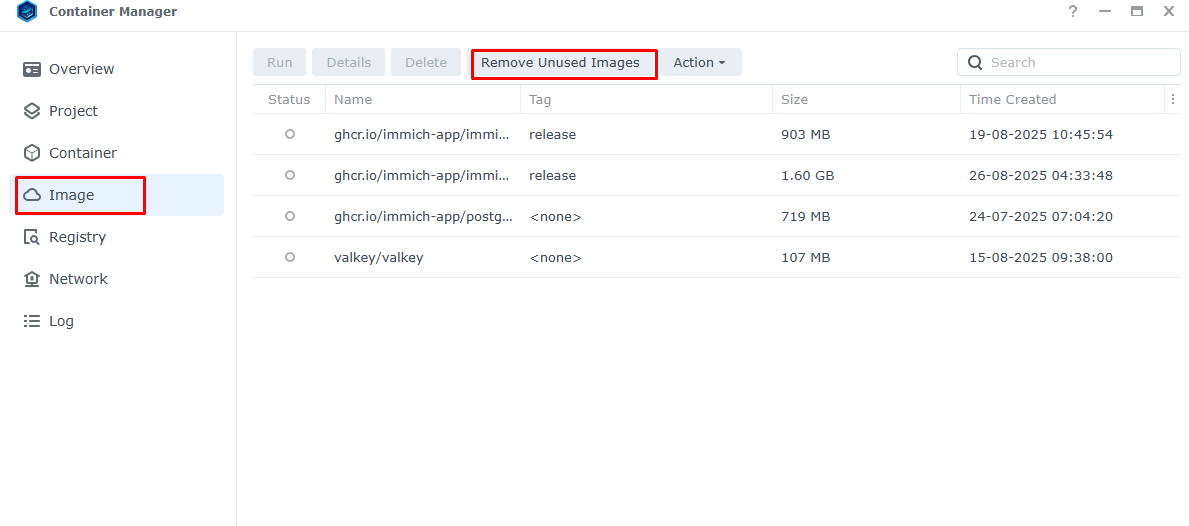Open column options via three-dot header menu
Image resolution: width=1189 pixels, height=526 pixels.
pos(1172,99)
